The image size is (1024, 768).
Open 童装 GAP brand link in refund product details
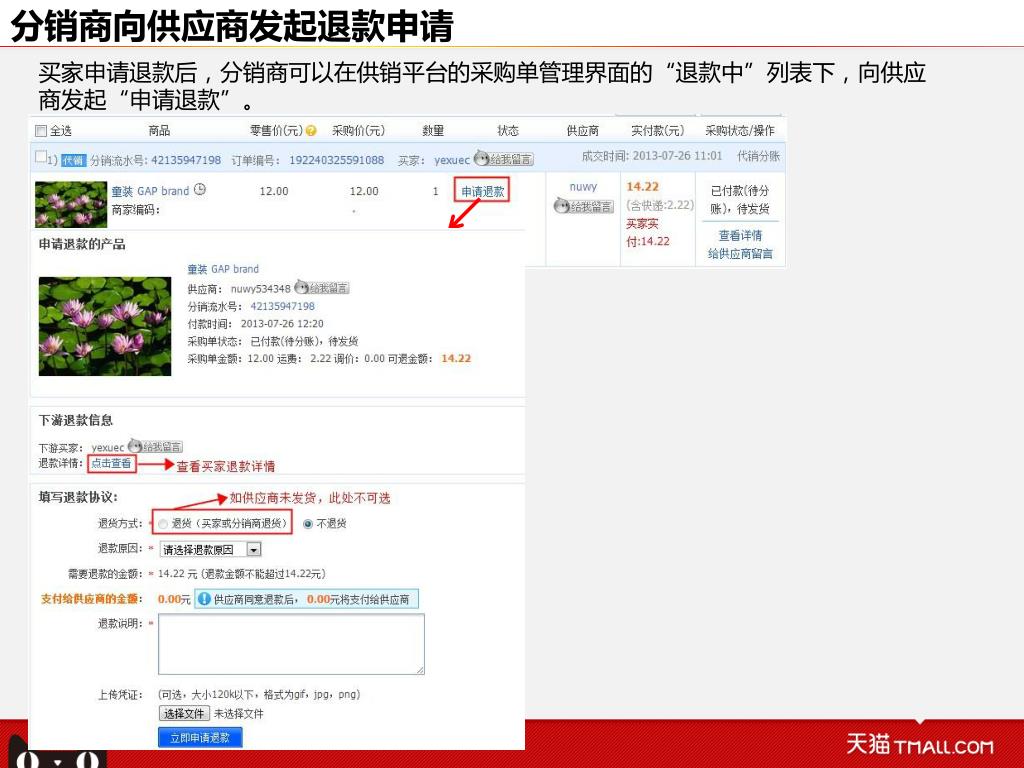click(x=223, y=269)
